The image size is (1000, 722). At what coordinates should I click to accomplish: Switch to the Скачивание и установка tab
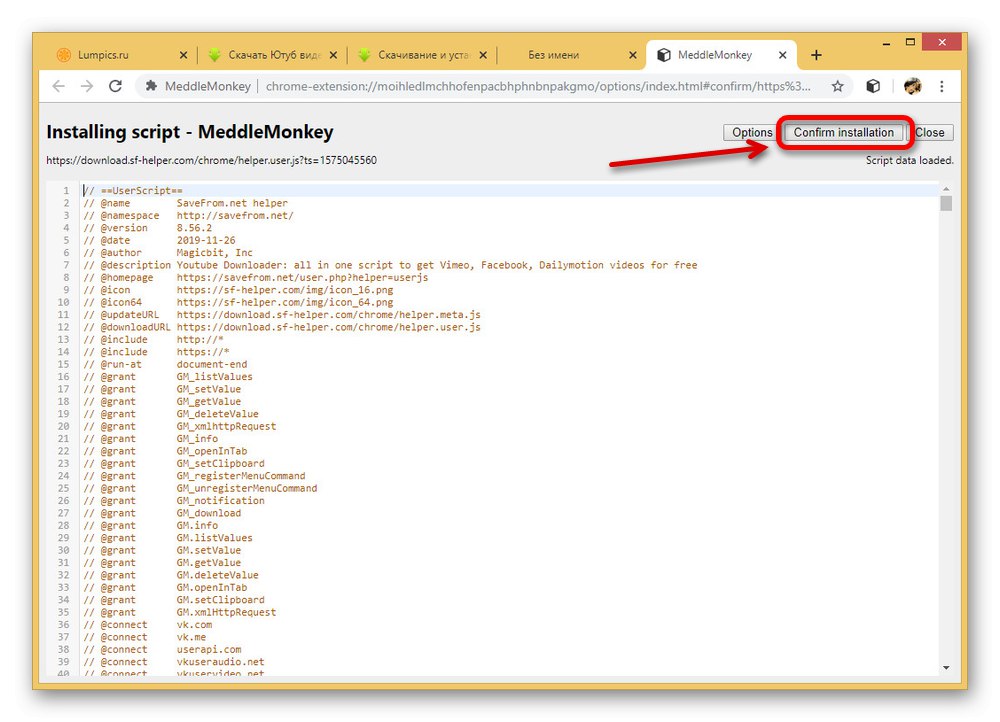423,55
